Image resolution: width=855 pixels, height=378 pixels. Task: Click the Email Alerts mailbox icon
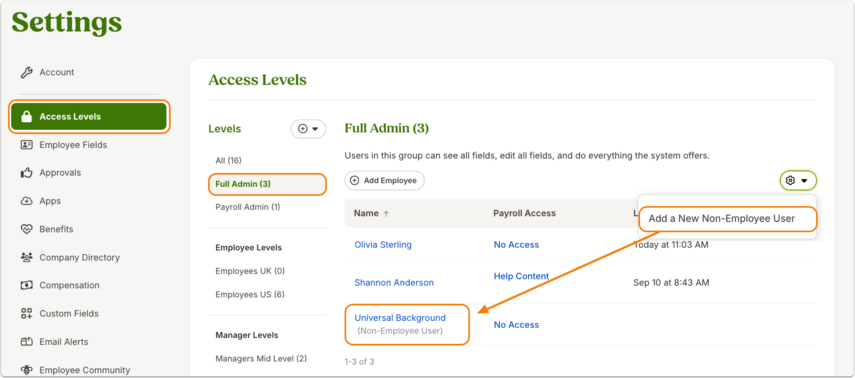26,341
